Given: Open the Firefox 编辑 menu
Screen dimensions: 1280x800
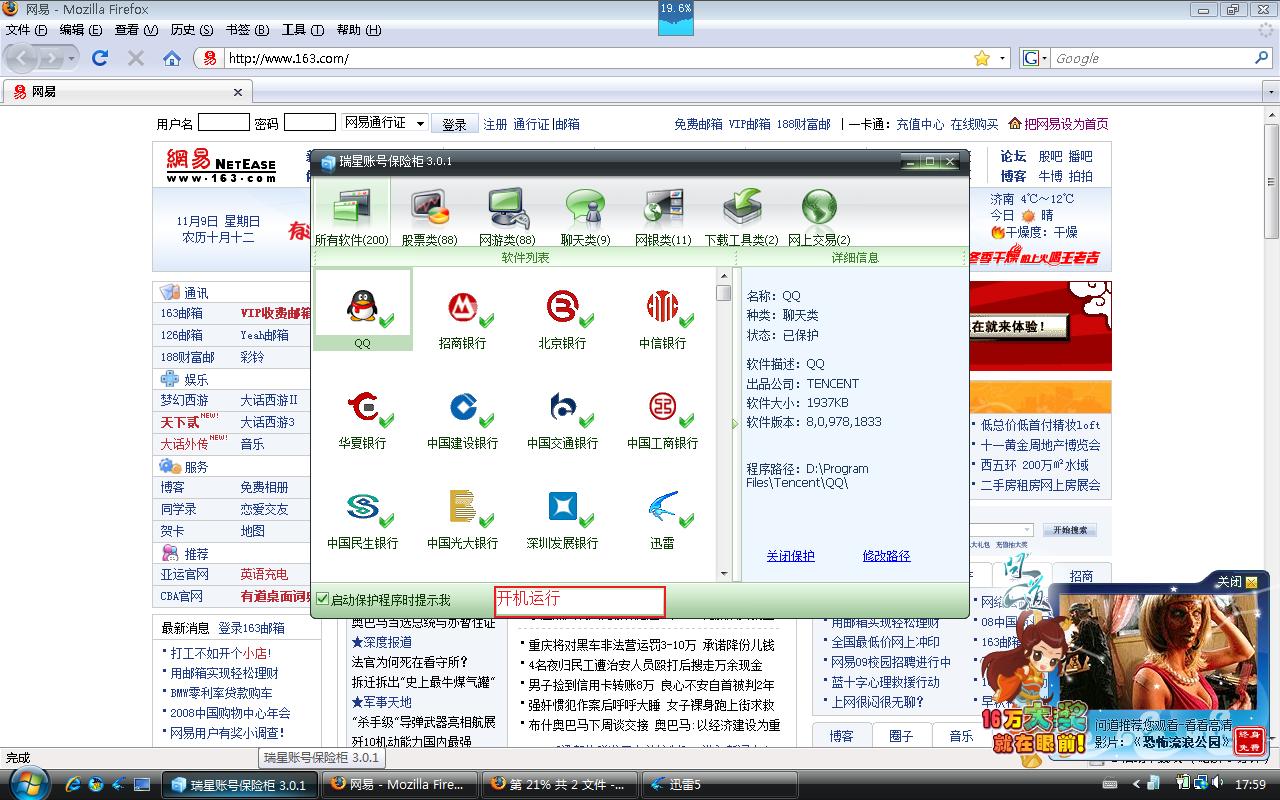Looking at the screenshot, I should pos(79,30).
